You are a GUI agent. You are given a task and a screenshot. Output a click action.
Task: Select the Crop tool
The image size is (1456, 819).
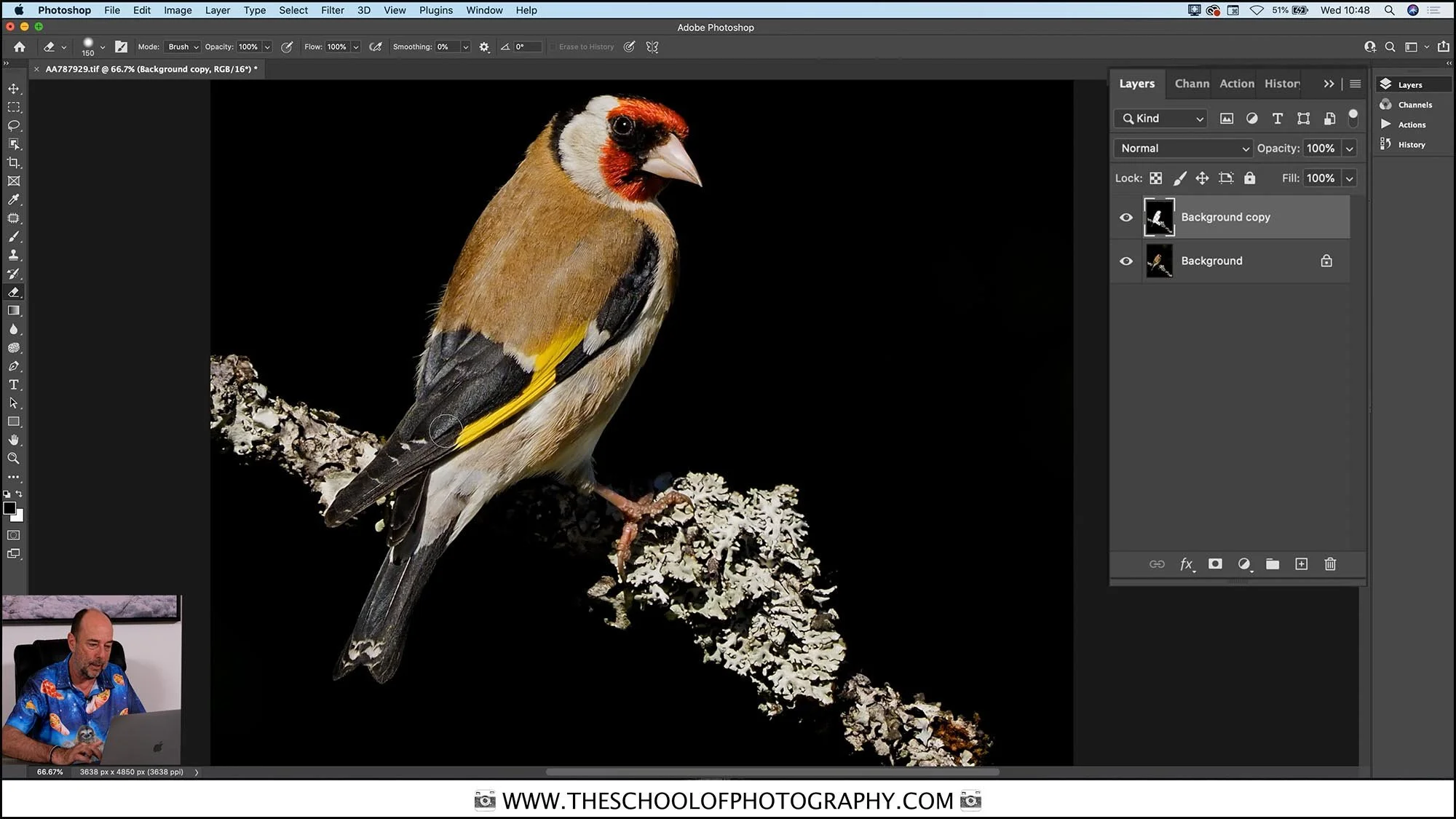[14, 162]
